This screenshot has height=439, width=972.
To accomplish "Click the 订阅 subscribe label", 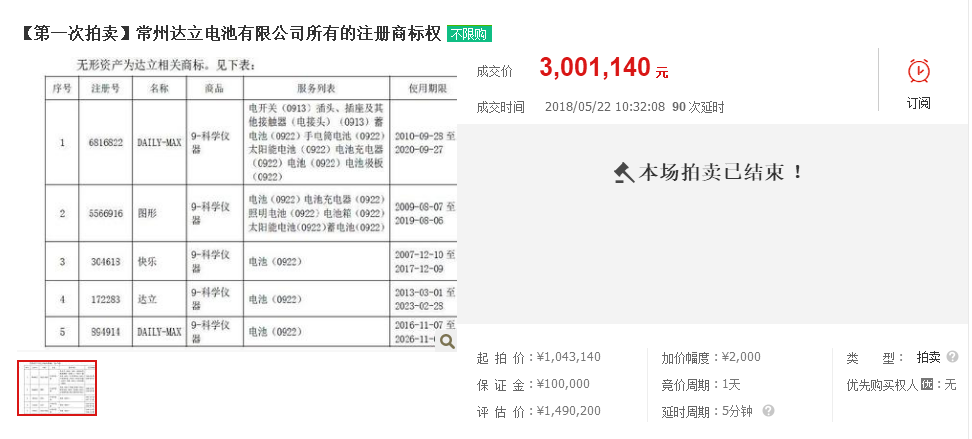I will [918, 103].
